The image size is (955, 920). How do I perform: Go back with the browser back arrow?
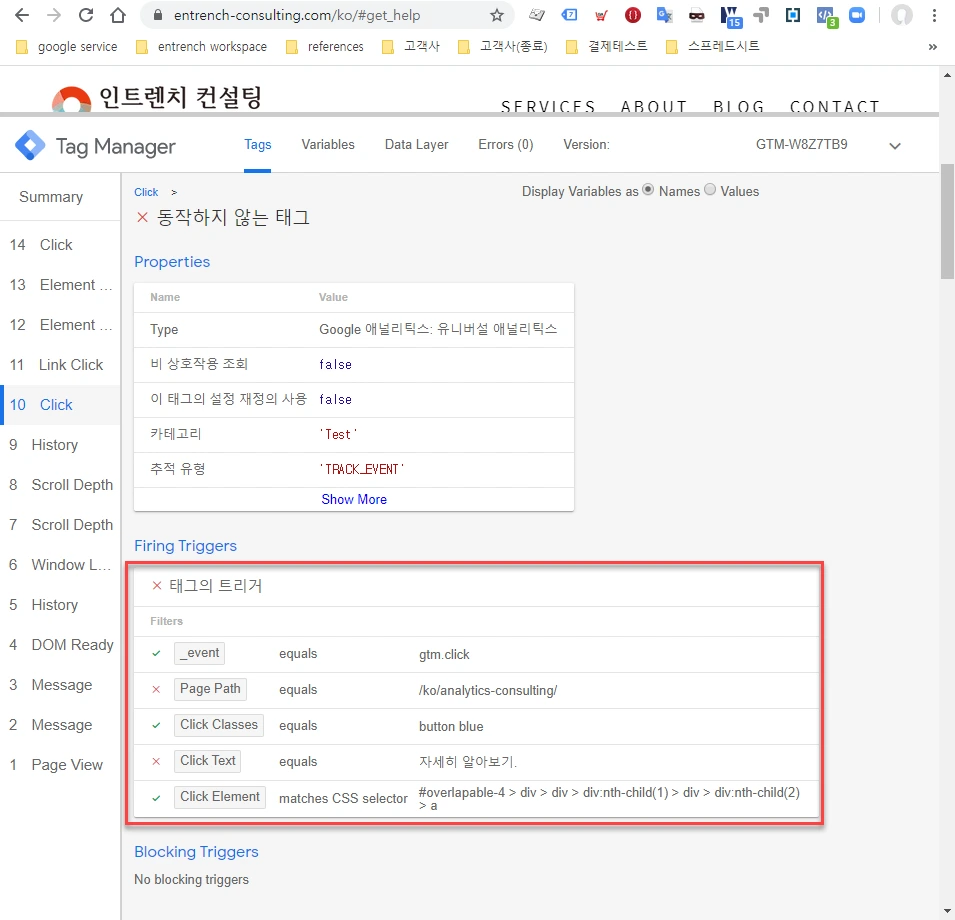pyautogui.click(x=22, y=15)
